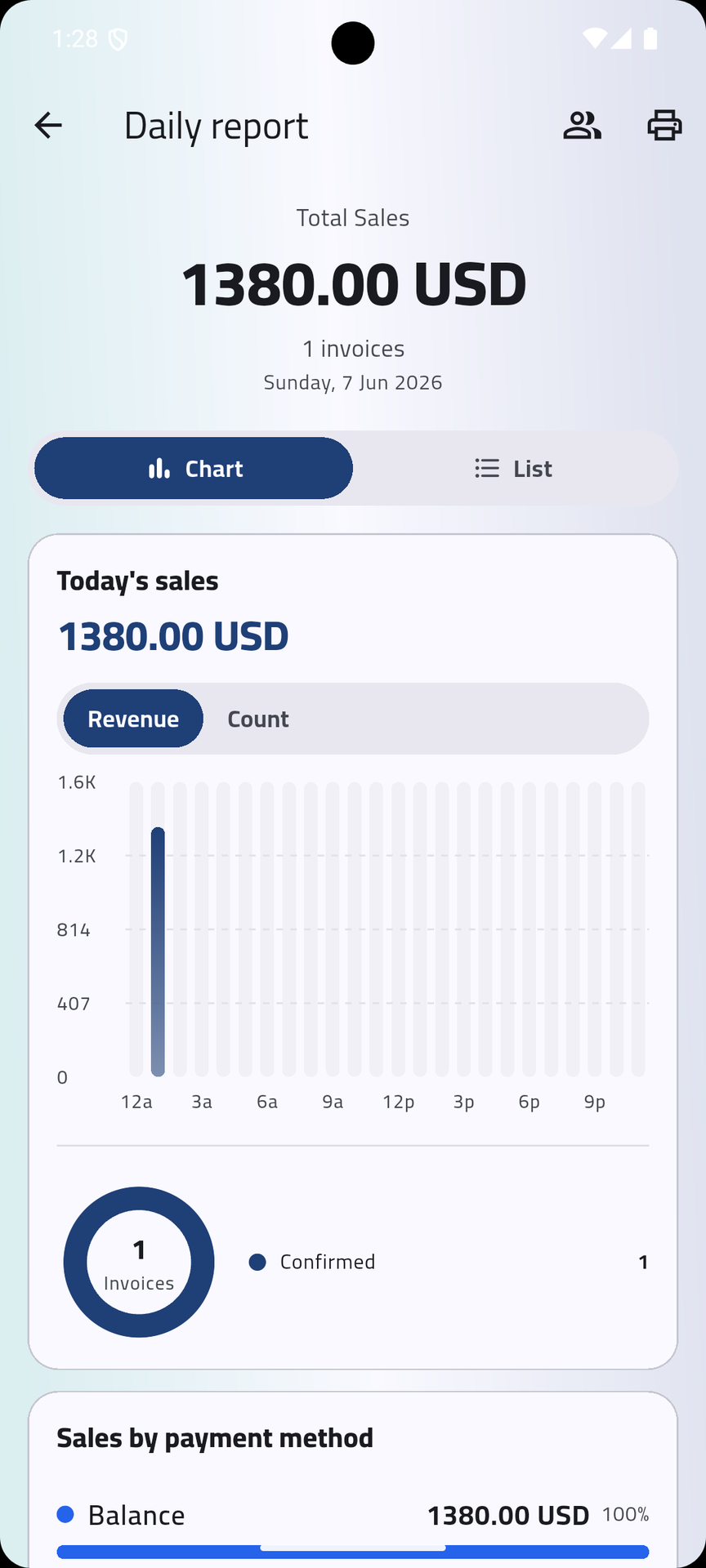
Task: Tap the 1380.00 USD total sales amount
Action: (353, 284)
